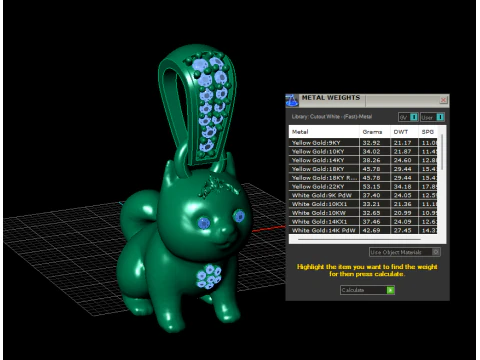Select the Yellow Gold:22KY row
This screenshot has width=480, height=360.
[x=363, y=186]
